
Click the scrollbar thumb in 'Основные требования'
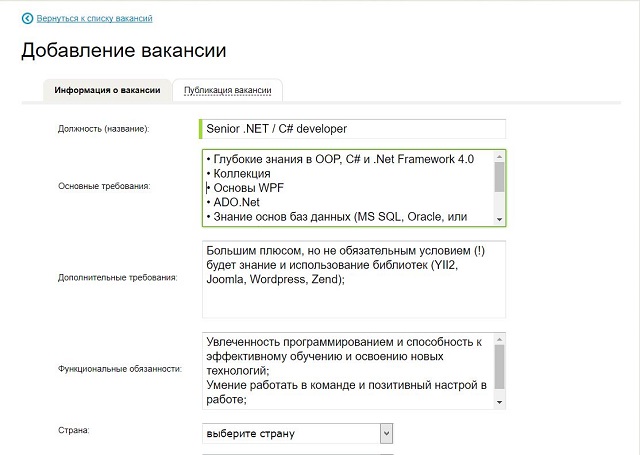click(x=499, y=176)
